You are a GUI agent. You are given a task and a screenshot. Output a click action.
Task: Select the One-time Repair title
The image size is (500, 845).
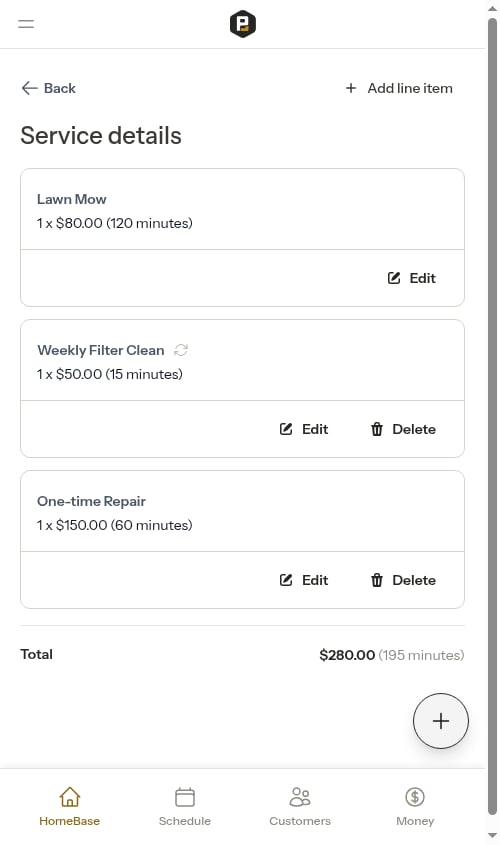[x=92, y=501]
